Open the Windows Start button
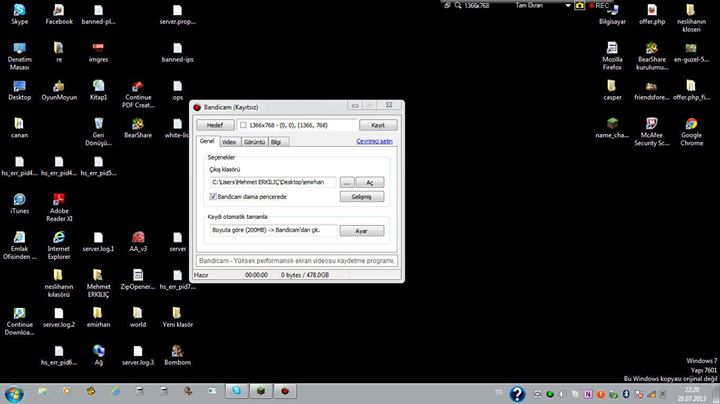The height and width of the screenshot is (404, 720). [x=14, y=394]
